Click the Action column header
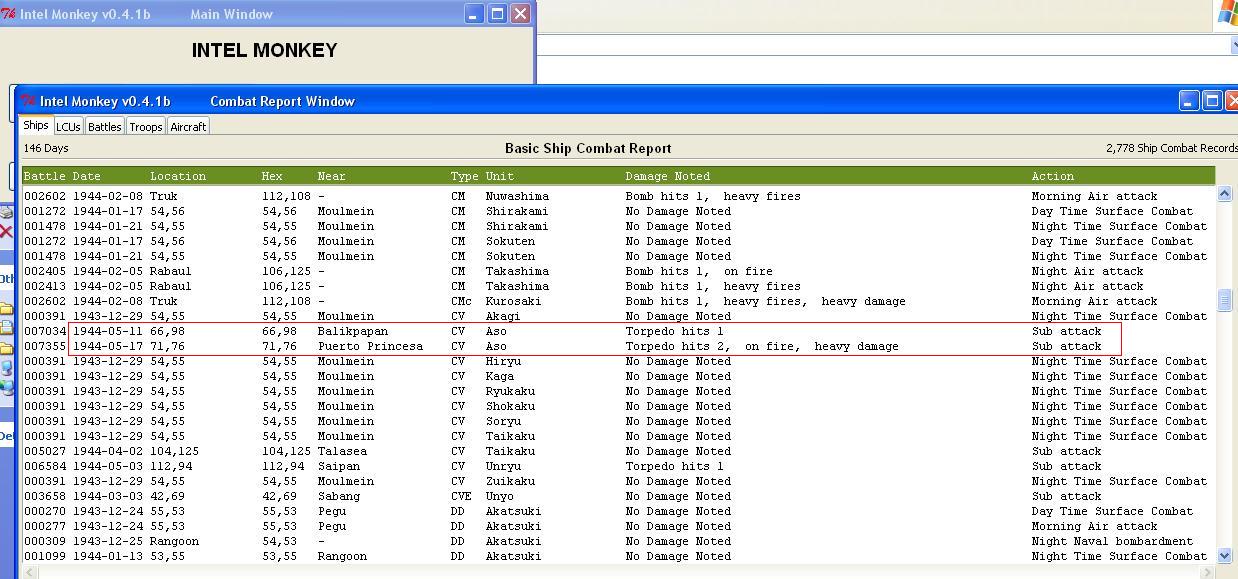Viewport: 1238px width, 579px height. (1052, 176)
